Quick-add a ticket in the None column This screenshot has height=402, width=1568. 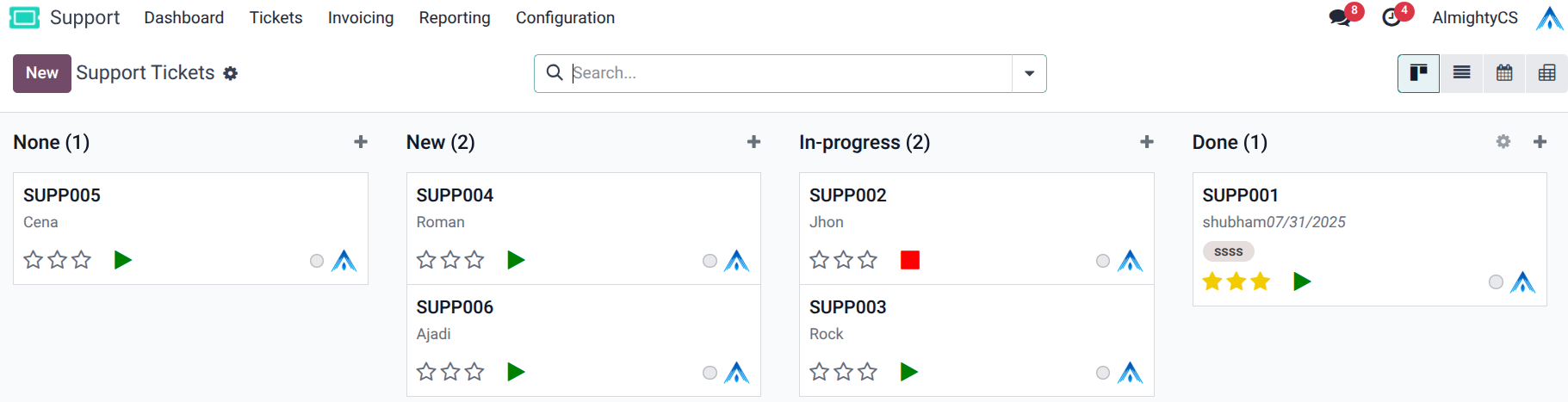(x=361, y=142)
